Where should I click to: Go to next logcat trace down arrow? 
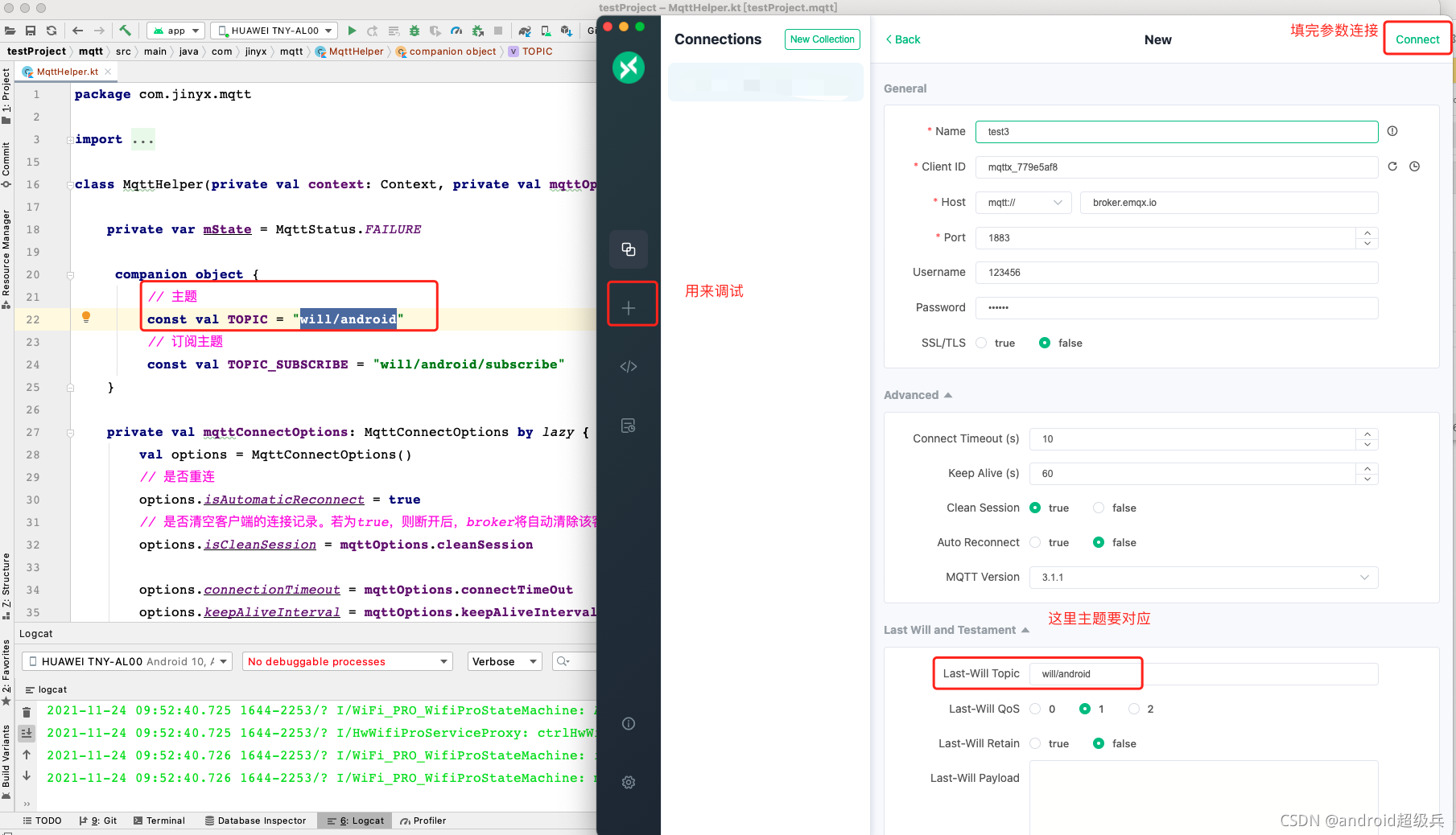point(27,775)
